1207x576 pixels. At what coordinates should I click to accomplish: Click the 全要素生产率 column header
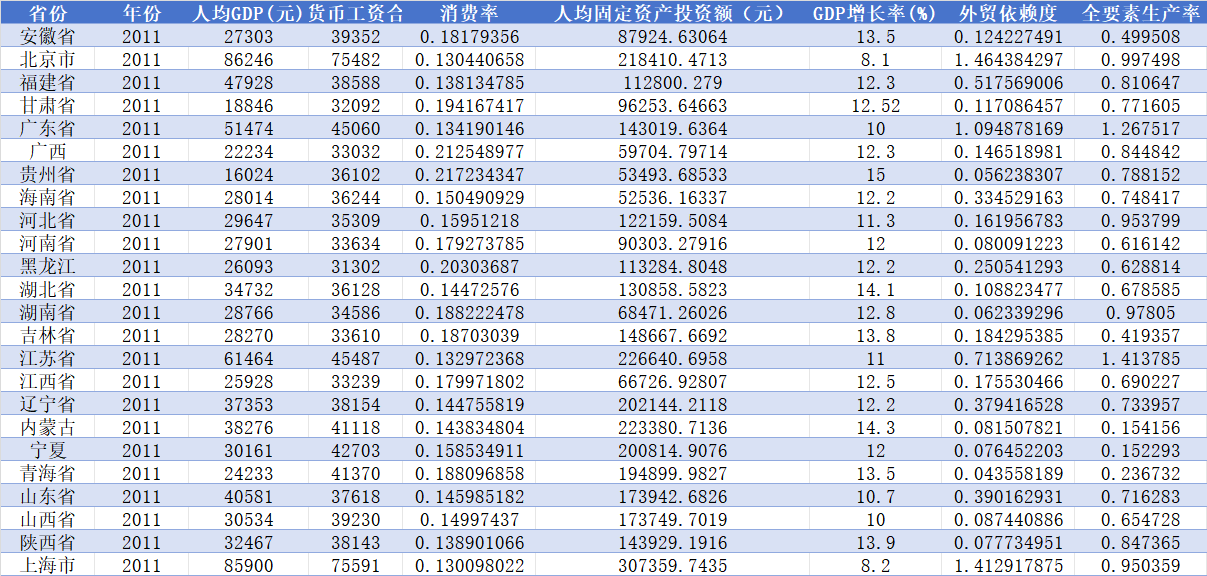point(1140,13)
